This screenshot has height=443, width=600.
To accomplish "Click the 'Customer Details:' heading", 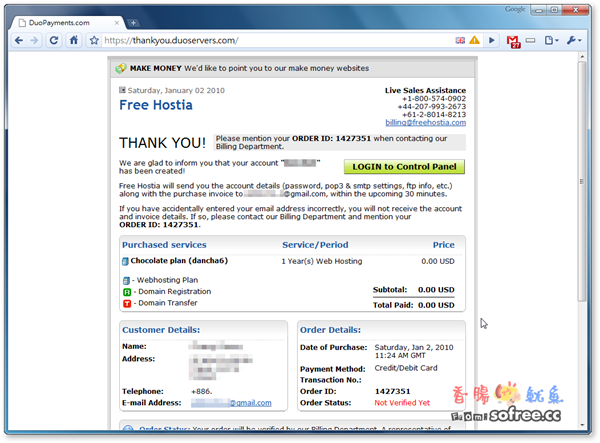I will (161, 330).
